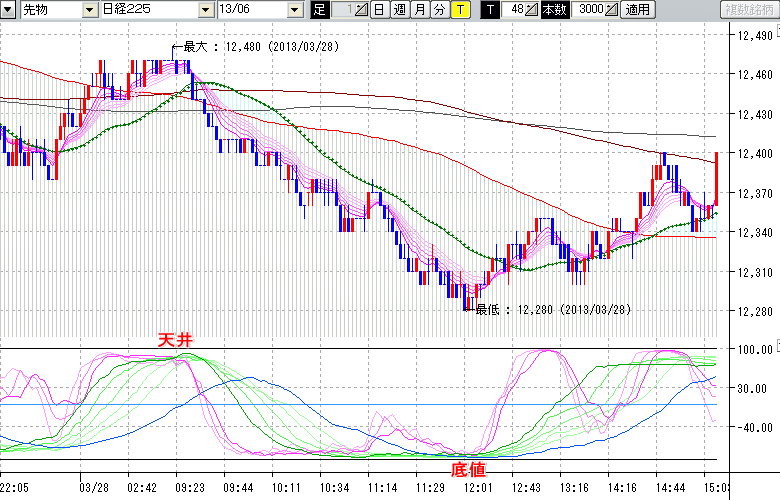
Task: Expand the 13/06 contract month dropdown
Action: pos(294,9)
